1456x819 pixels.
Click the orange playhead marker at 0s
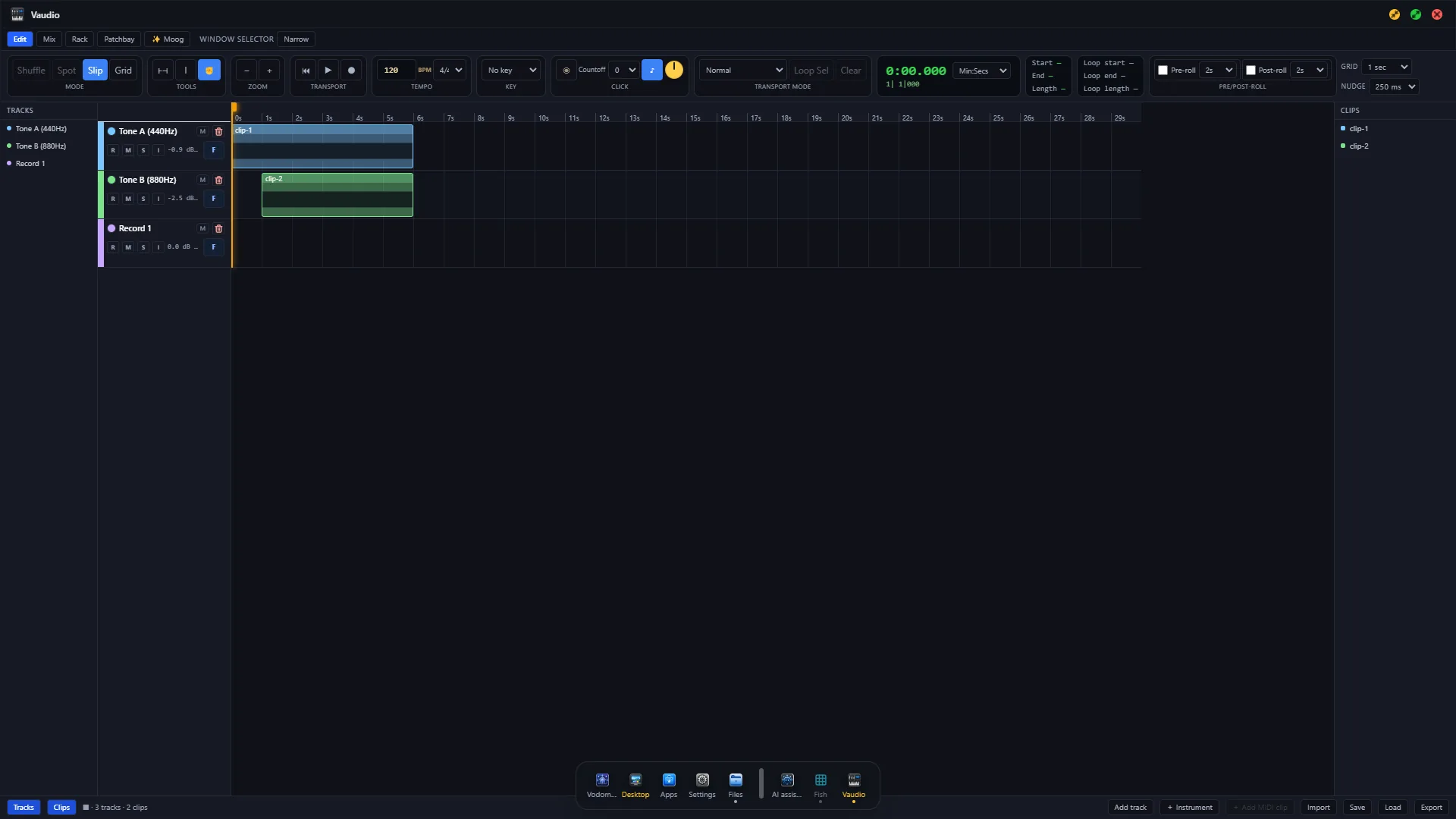(x=234, y=108)
